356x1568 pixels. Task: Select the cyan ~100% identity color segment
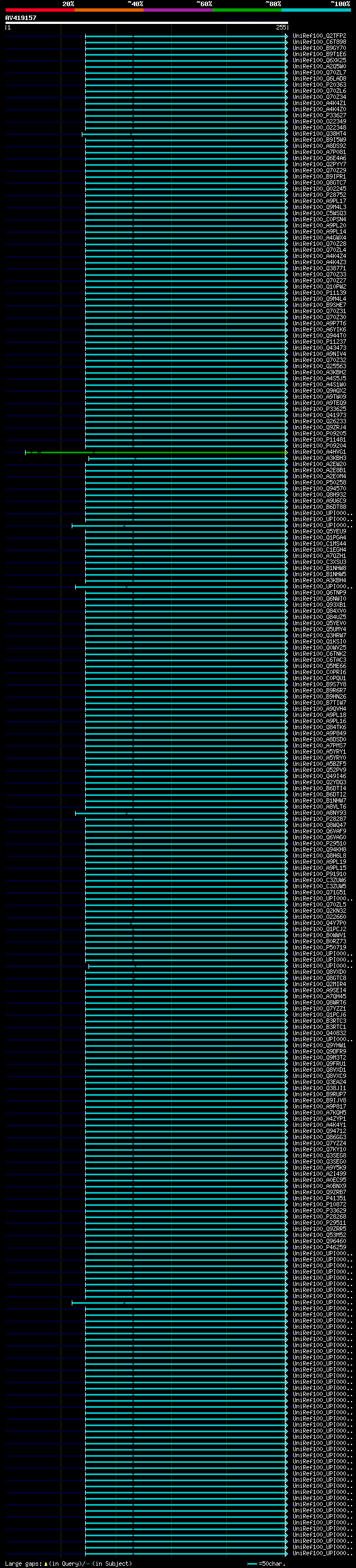[x=317, y=10]
